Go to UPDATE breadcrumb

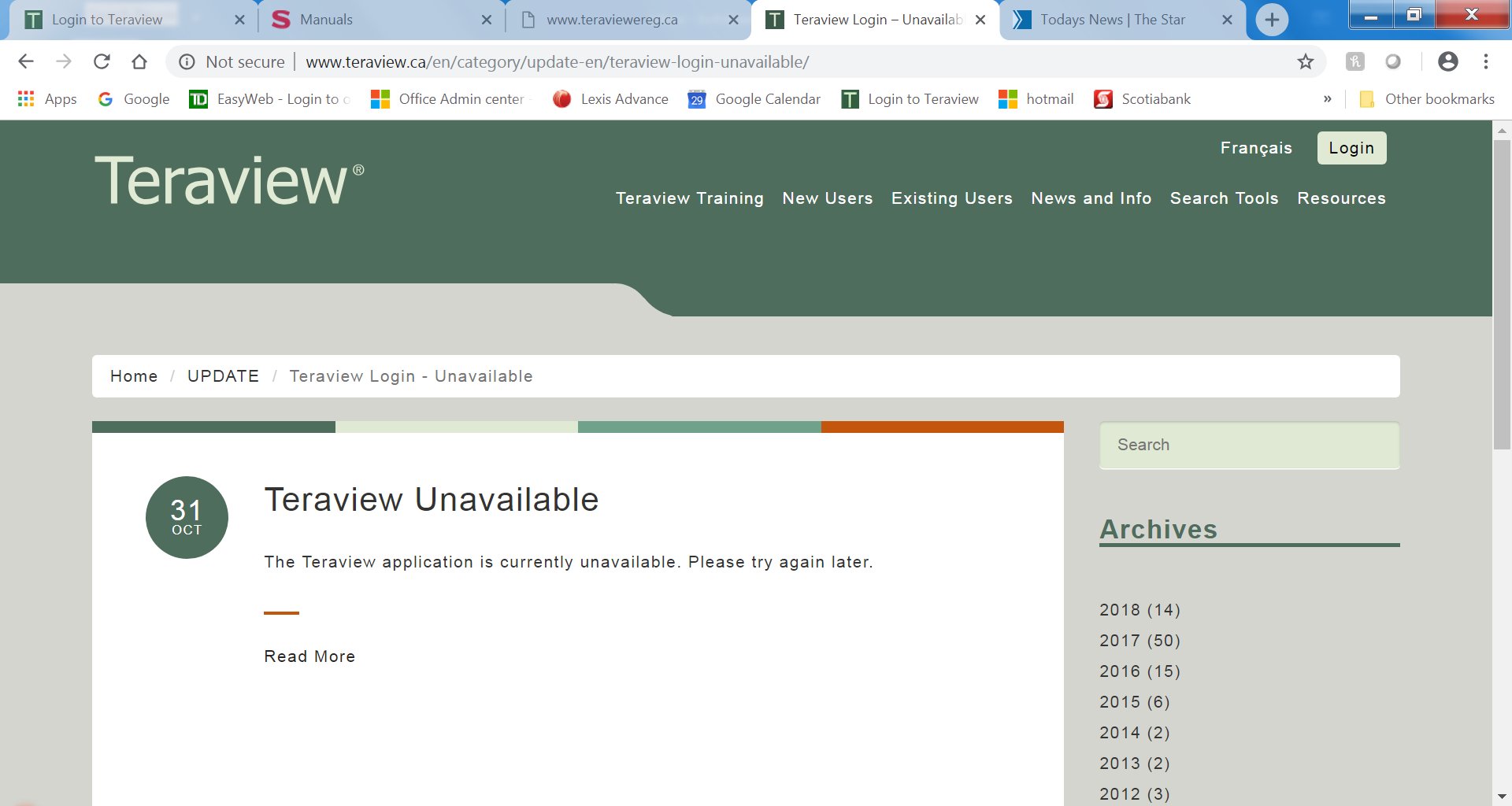[223, 376]
